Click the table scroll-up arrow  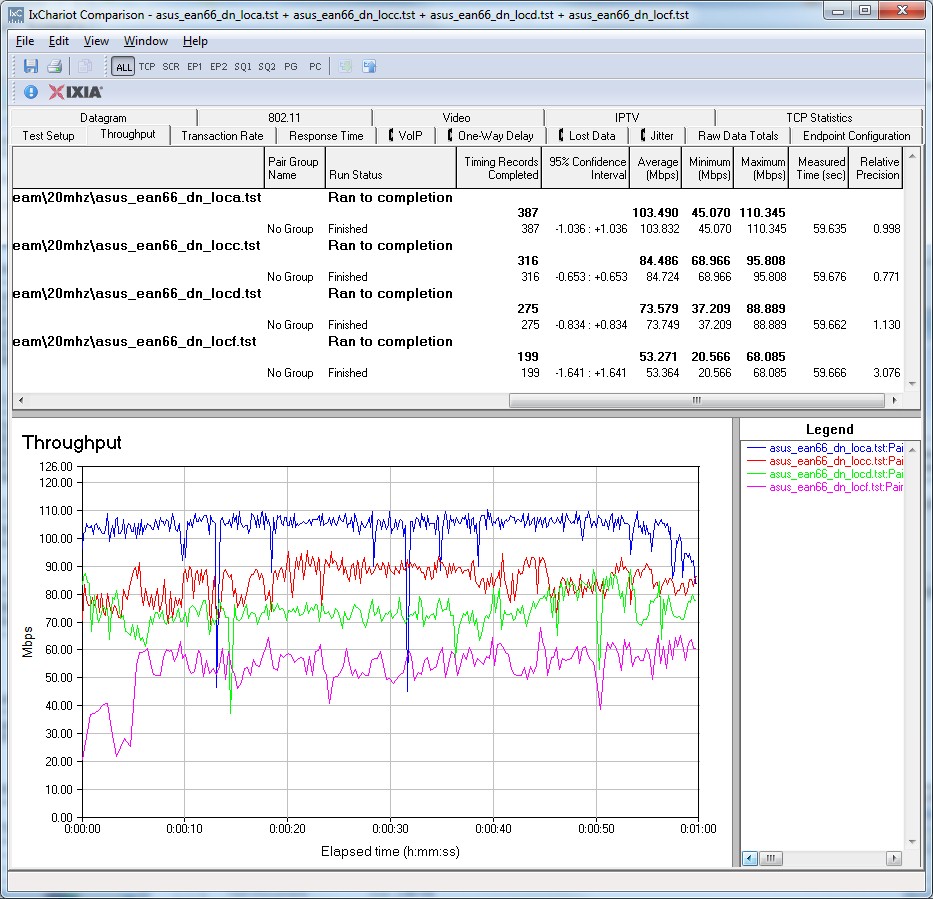912,156
